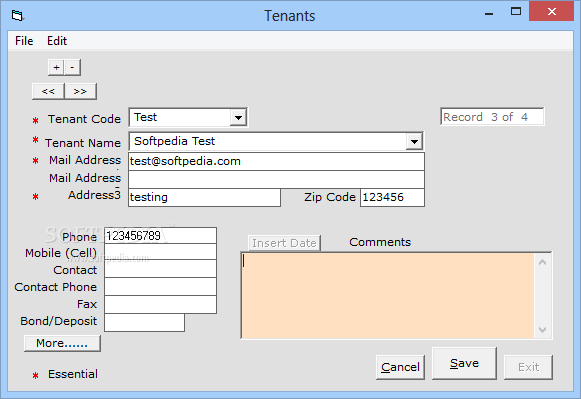Click the Cancel button

(x=400, y=367)
